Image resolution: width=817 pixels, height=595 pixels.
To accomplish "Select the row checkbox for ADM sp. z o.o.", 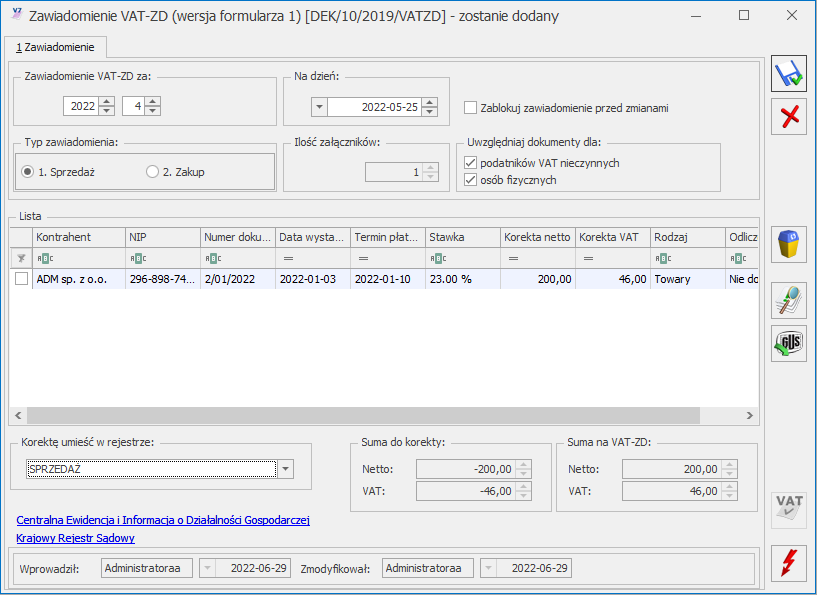I will tap(20, 279).
